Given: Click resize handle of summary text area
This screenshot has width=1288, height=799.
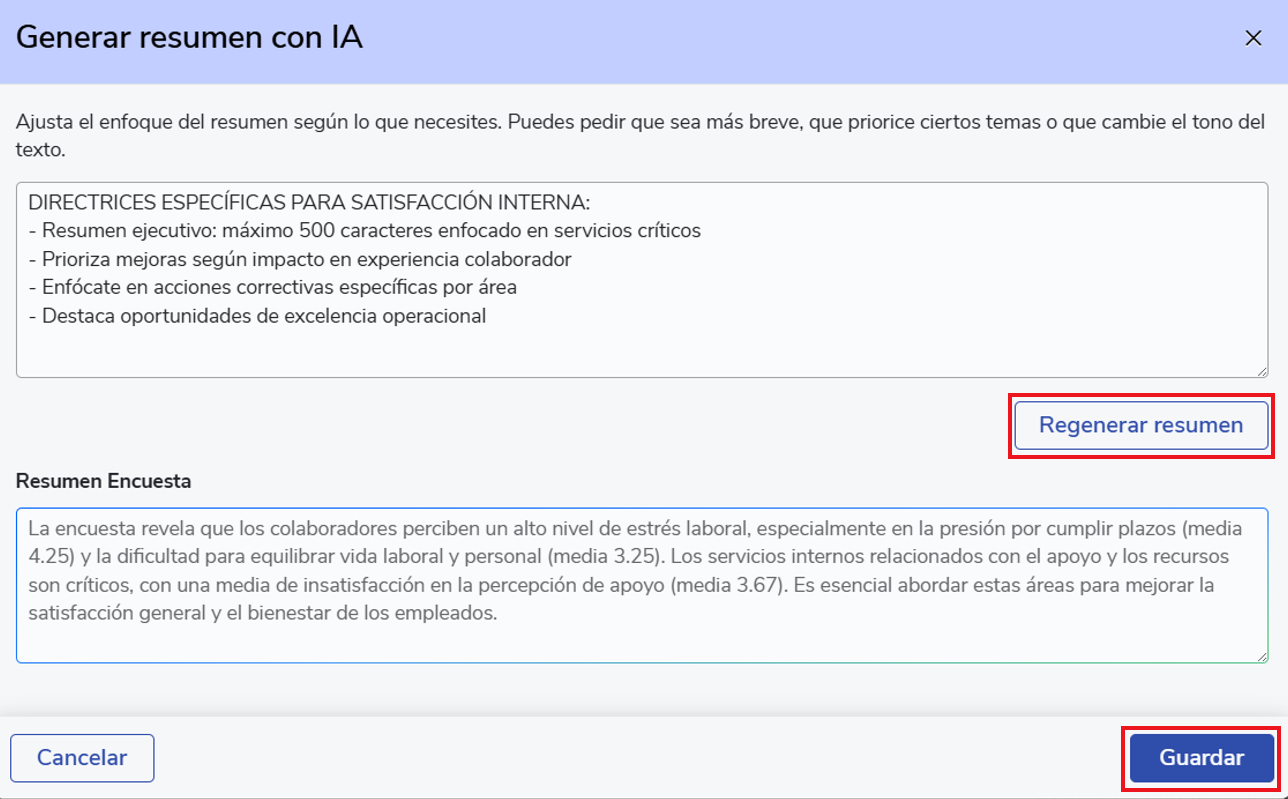Looking at the screenshot, I should [1263, 656].
